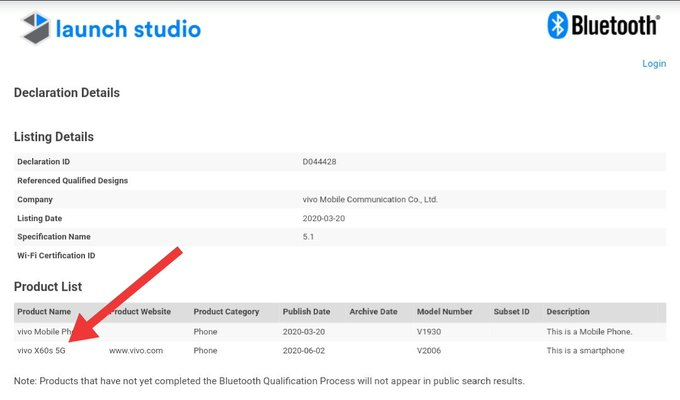Open the www.vivo.com product website link
Screen dimensions: 680x400
tap(136, 351)
